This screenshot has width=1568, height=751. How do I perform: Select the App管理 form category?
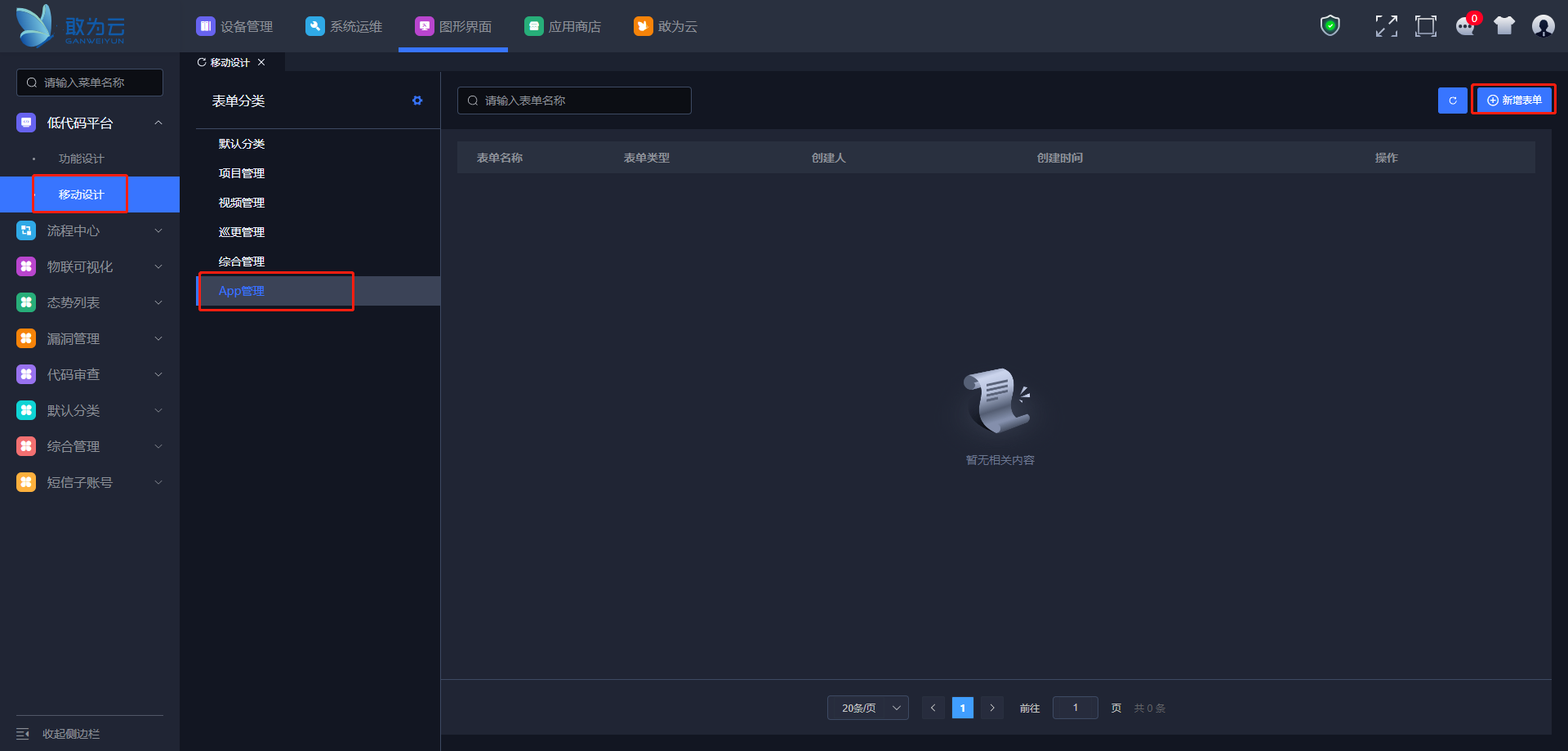[318, 291]
